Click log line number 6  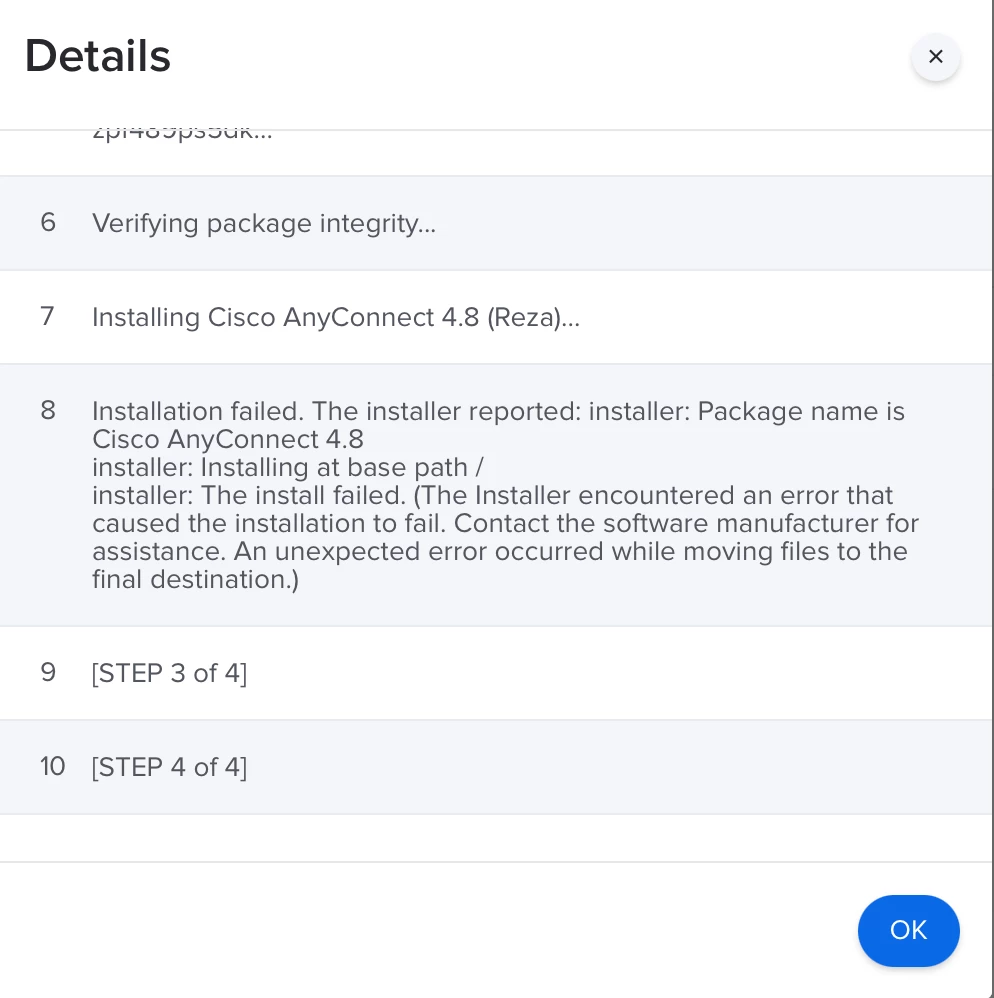pyautogui.click(x=48, y=223)
